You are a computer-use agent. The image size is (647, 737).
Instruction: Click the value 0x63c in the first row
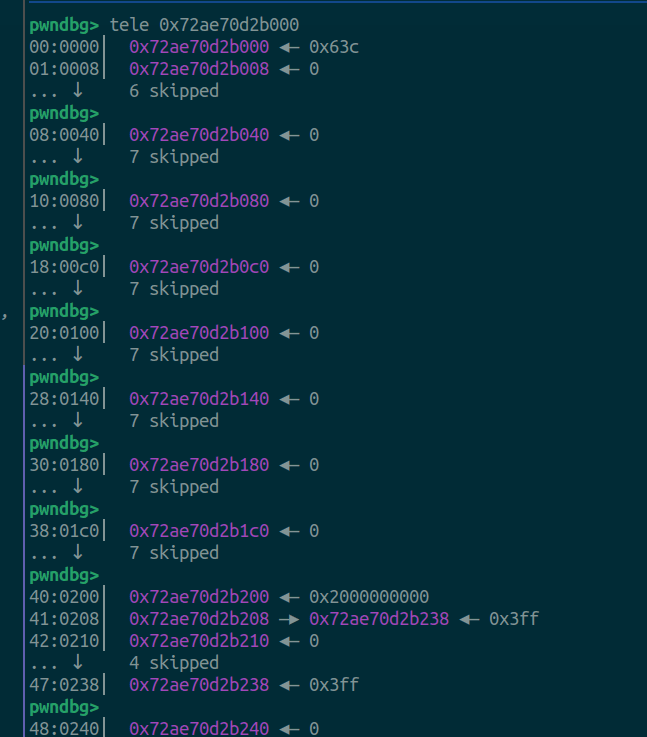click(x=329, y=47)
